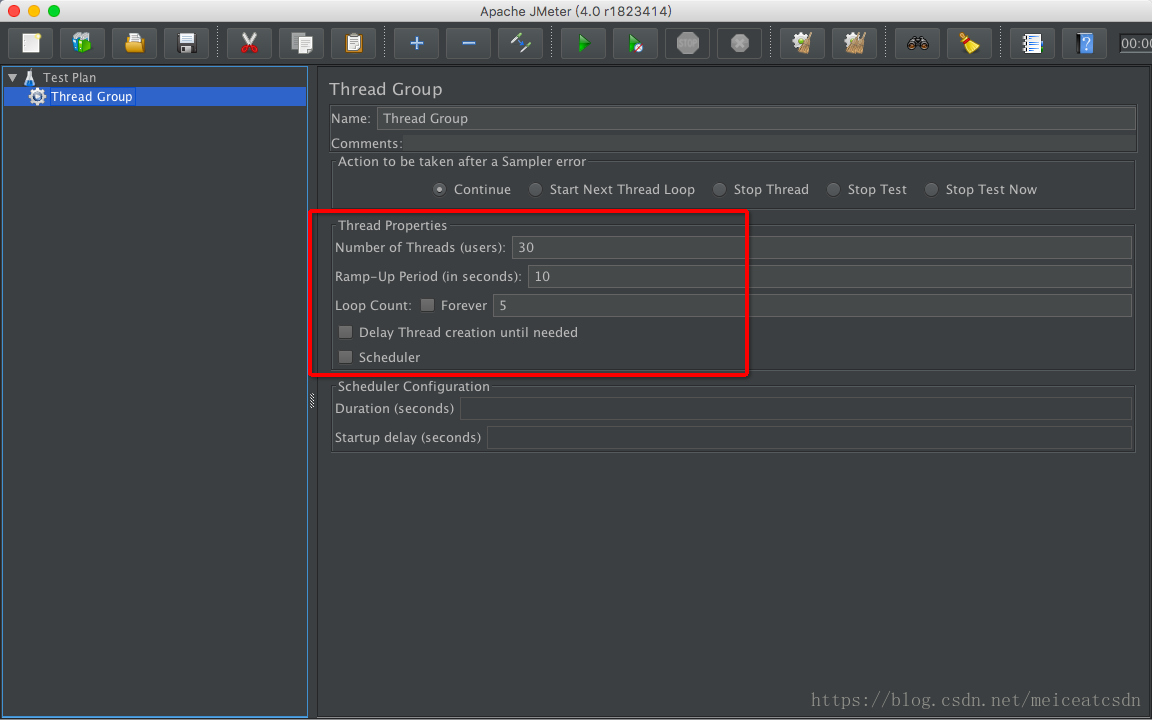Click the New test plan icon
Image resolution: width=1152 pixels, height=720 pixels.
31,43
